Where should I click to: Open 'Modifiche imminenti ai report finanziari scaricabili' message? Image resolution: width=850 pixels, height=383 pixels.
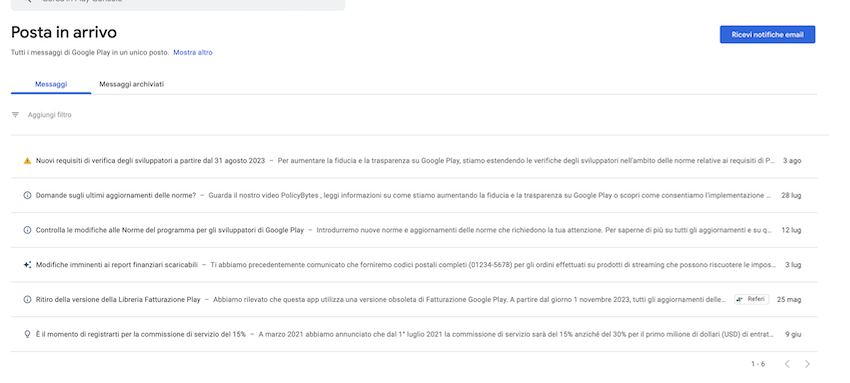[x=414, y=265]
